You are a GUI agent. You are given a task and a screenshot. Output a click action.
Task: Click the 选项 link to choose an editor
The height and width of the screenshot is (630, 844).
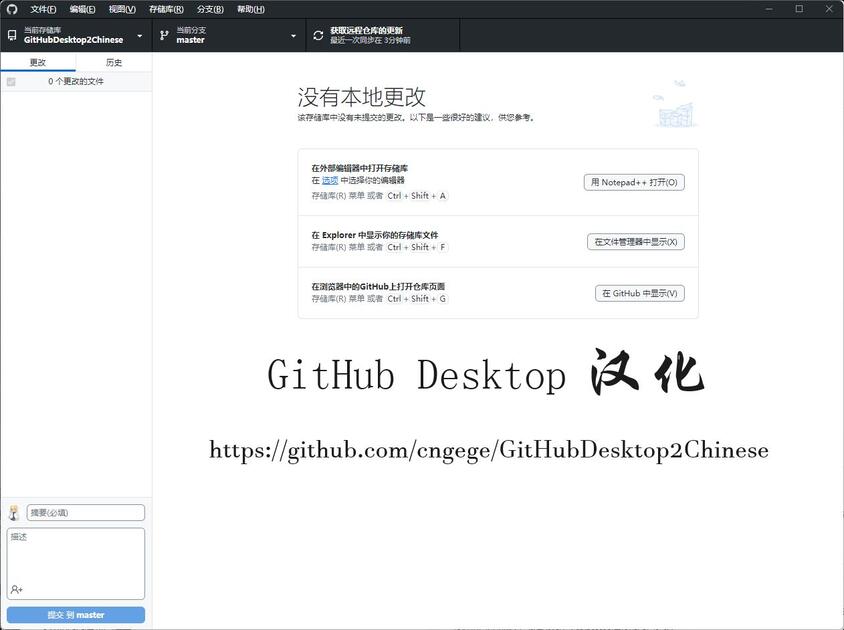[x=330, y=180]
